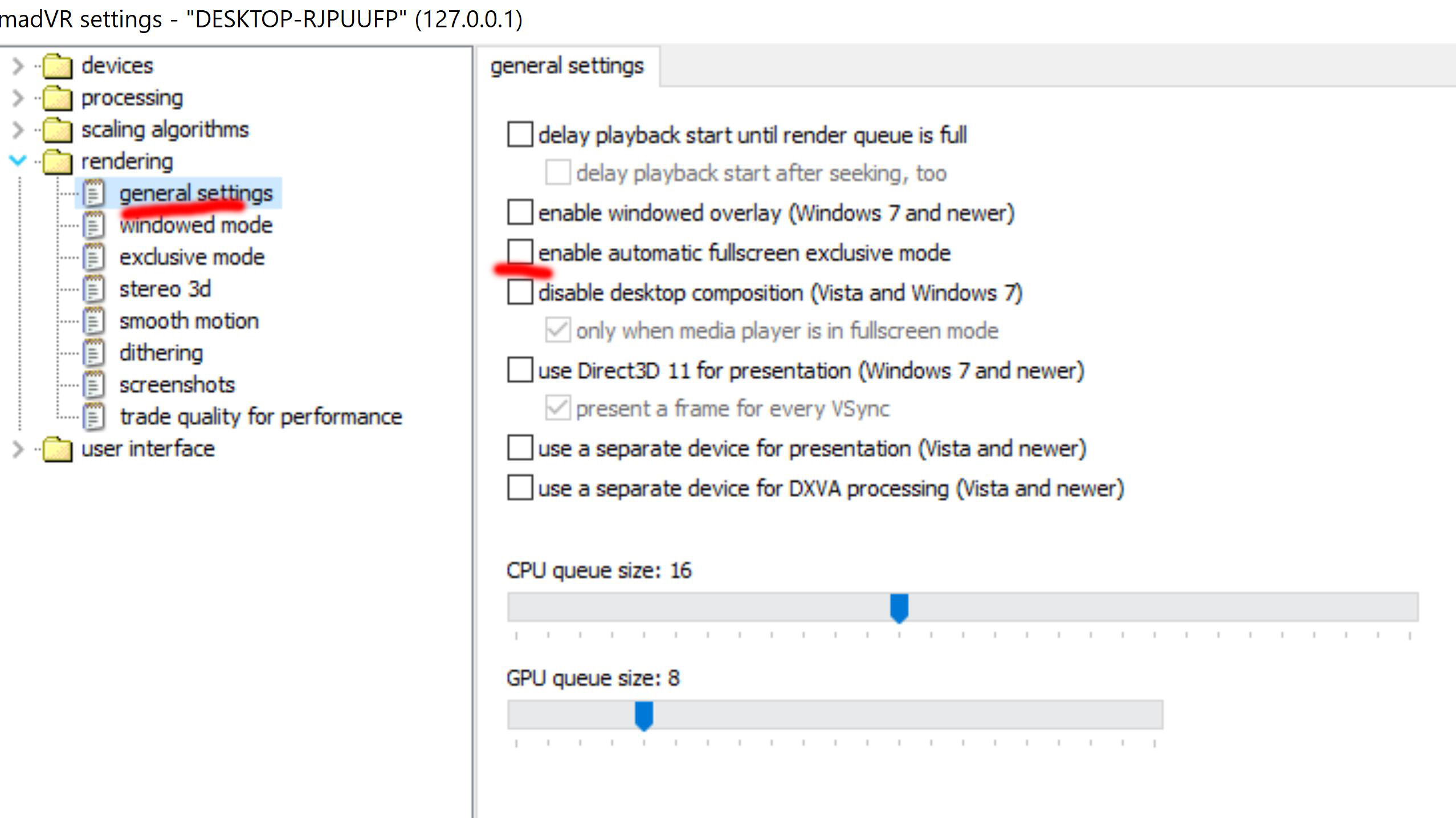Click the rendering folder icon
Screen dimensions: 1456x818
coord(58,162)
